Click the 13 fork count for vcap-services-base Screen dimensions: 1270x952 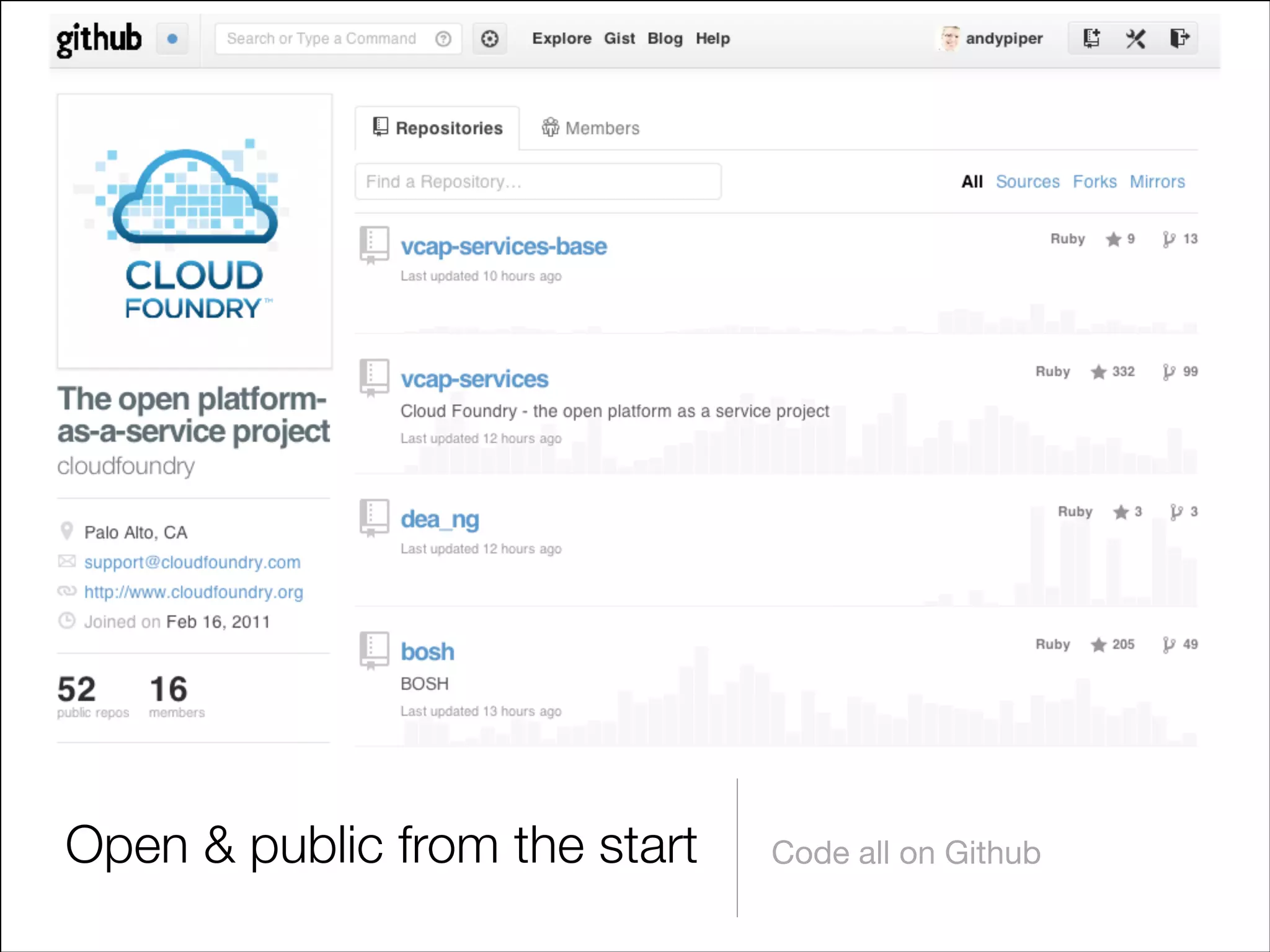(1190, 239)
